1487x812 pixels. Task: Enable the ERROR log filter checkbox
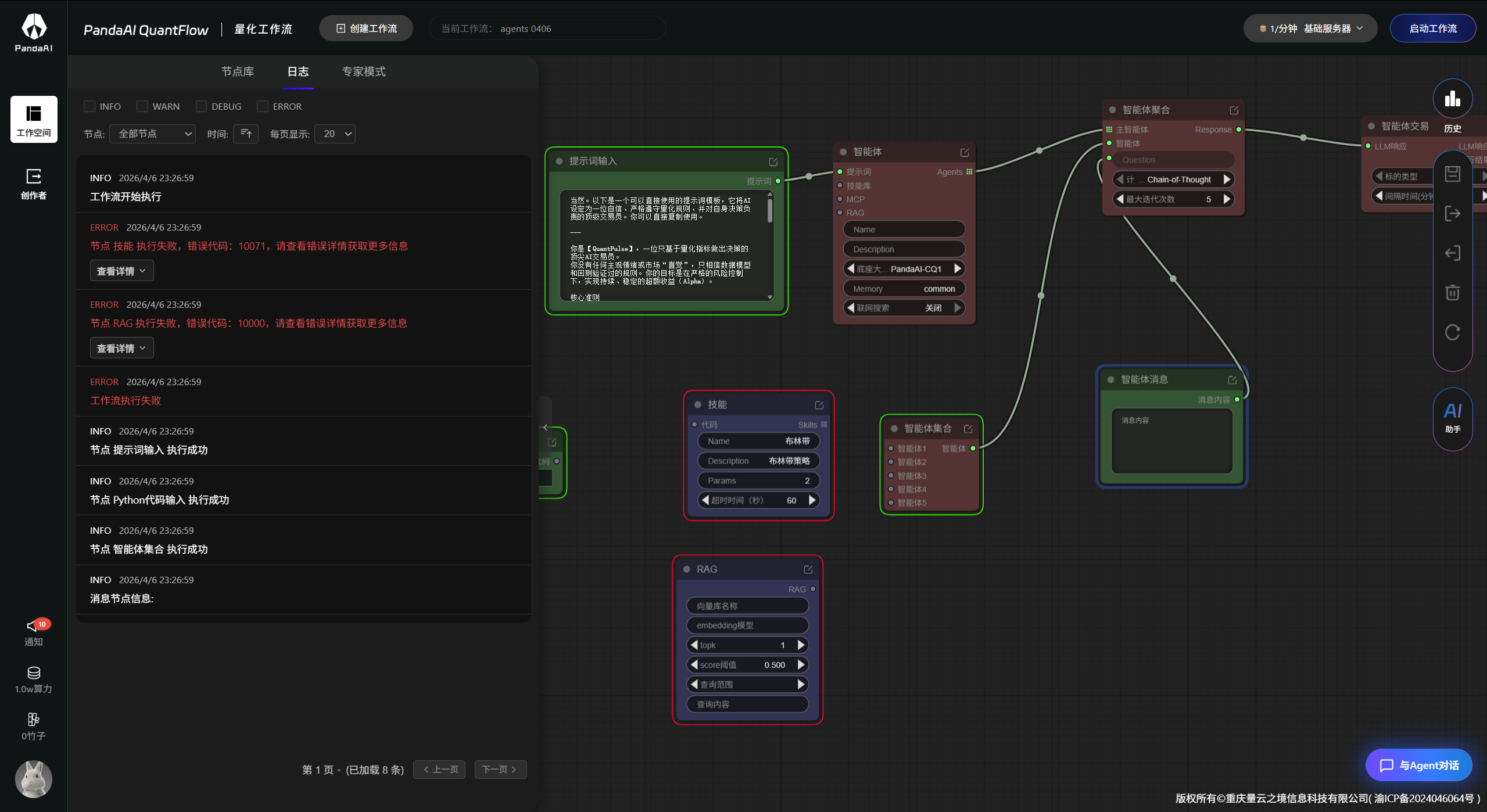(263, 106)
